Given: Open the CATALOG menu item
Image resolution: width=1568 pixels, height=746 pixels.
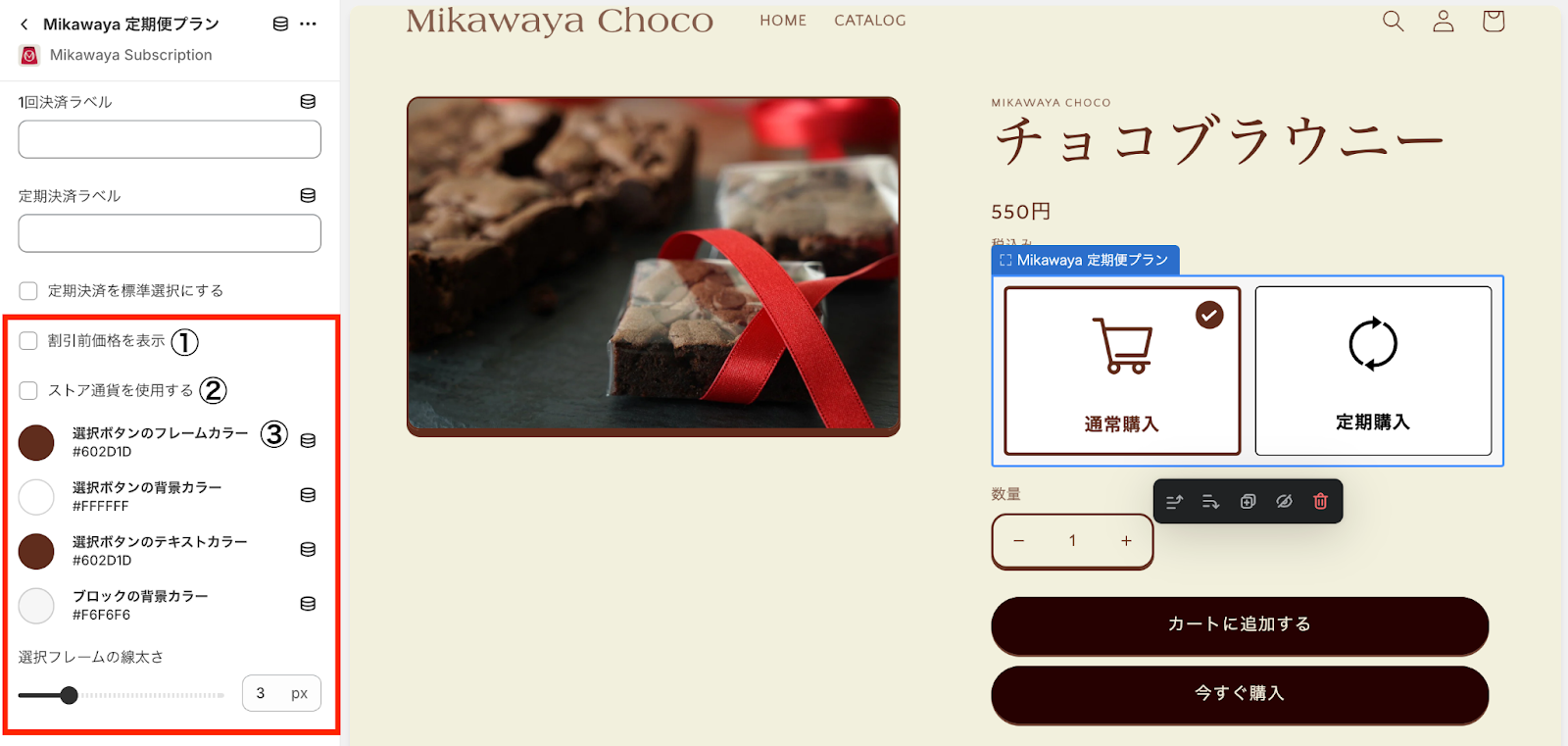Looking at the screenshot, I should coord(870,21).
